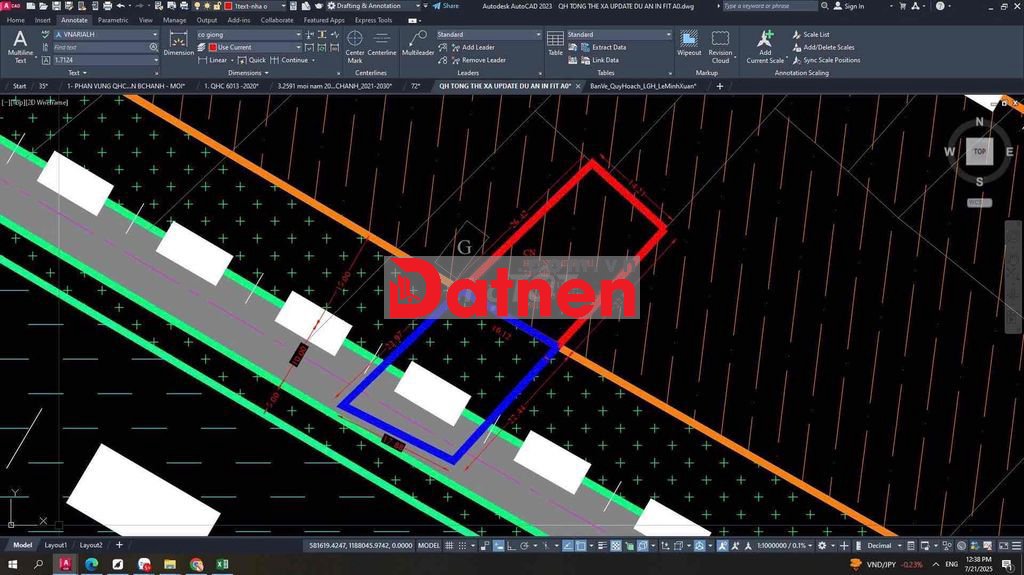Select the Revision Cloud tool

(x=720, y=46)
